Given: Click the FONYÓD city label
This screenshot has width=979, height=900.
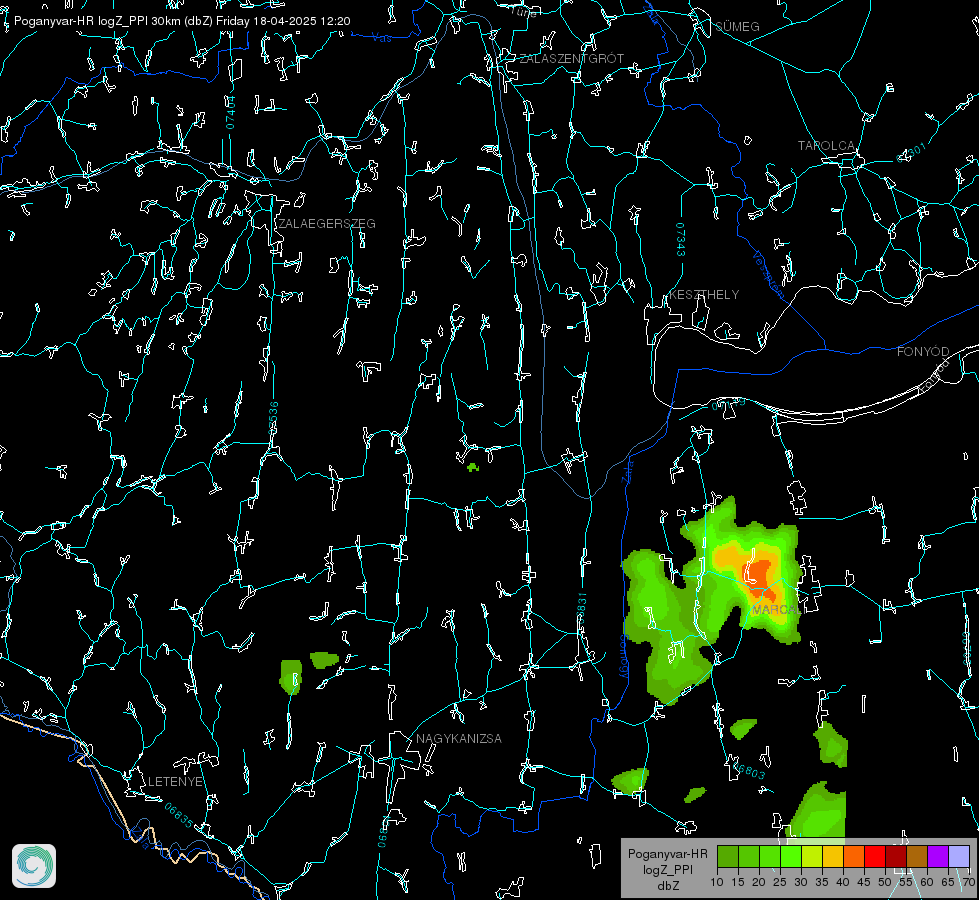Looking at the screenshot, I should point(923,352).
